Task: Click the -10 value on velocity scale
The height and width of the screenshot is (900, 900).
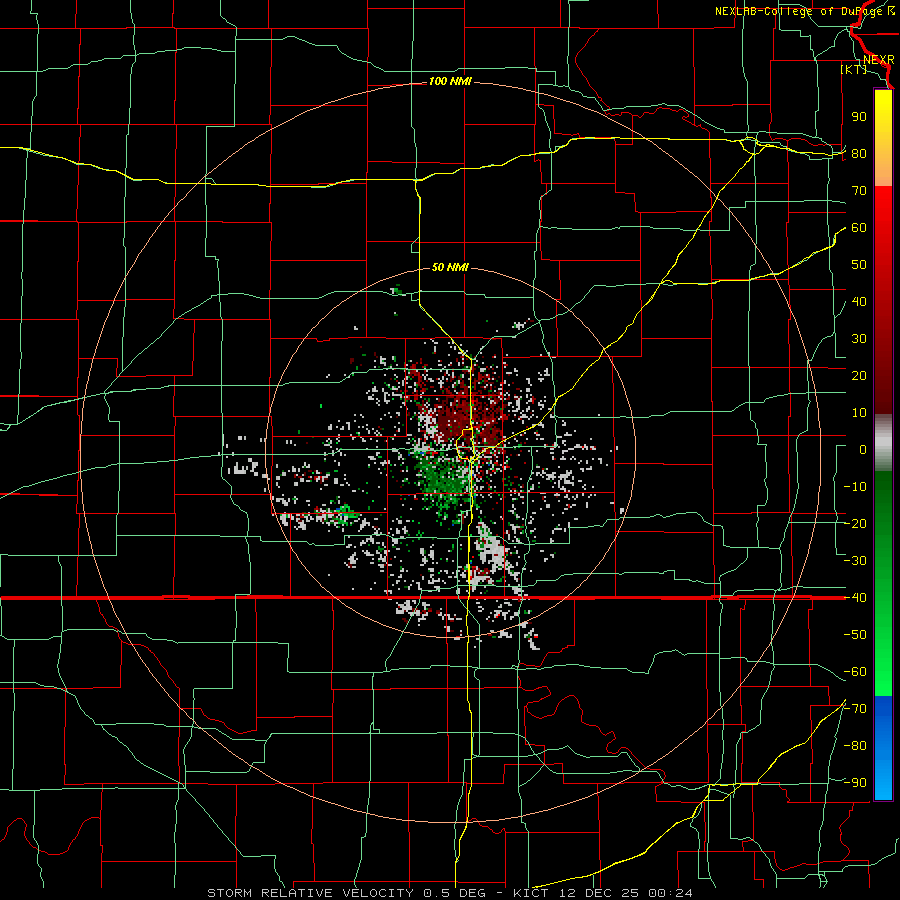Action: pos(855,487)
